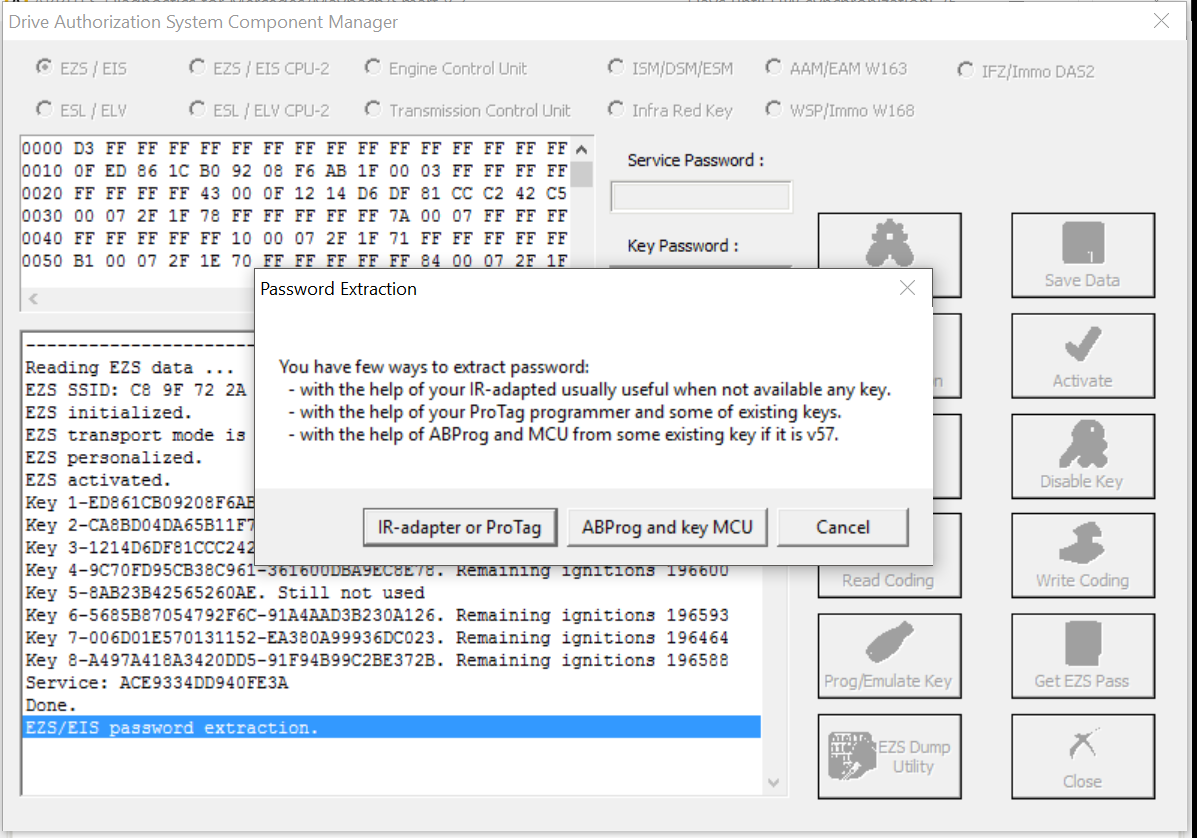The image size is (1197, 838).
Task: Click the Save Data icon button
Action: tap(1082, 255)
